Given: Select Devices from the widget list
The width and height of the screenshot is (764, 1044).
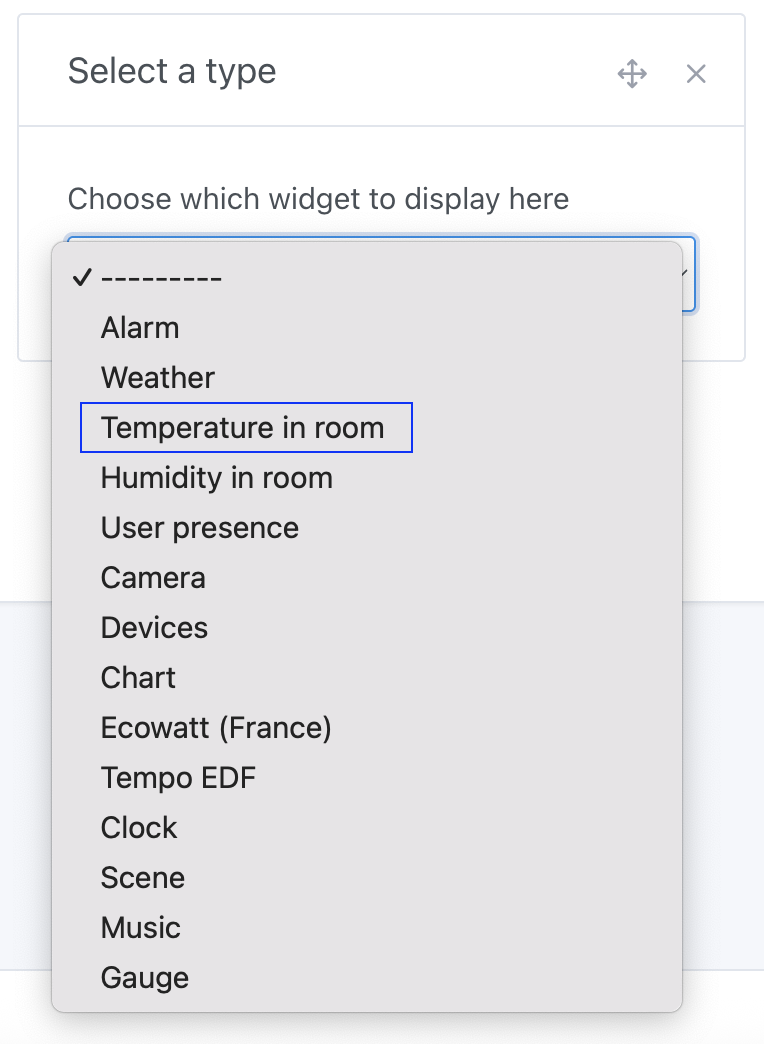Looking at the screenshot, I should tap(154, 627).
